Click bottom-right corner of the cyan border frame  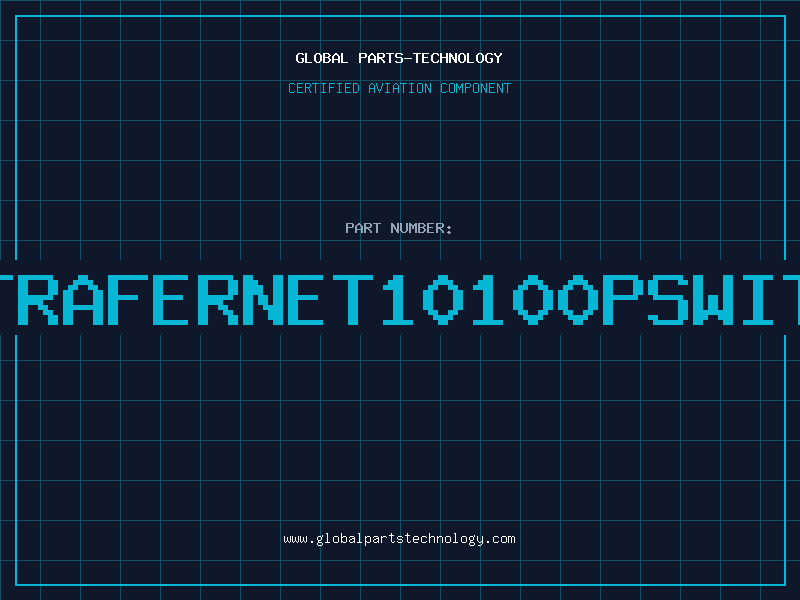pyautogui.click(x=784, y=584)
